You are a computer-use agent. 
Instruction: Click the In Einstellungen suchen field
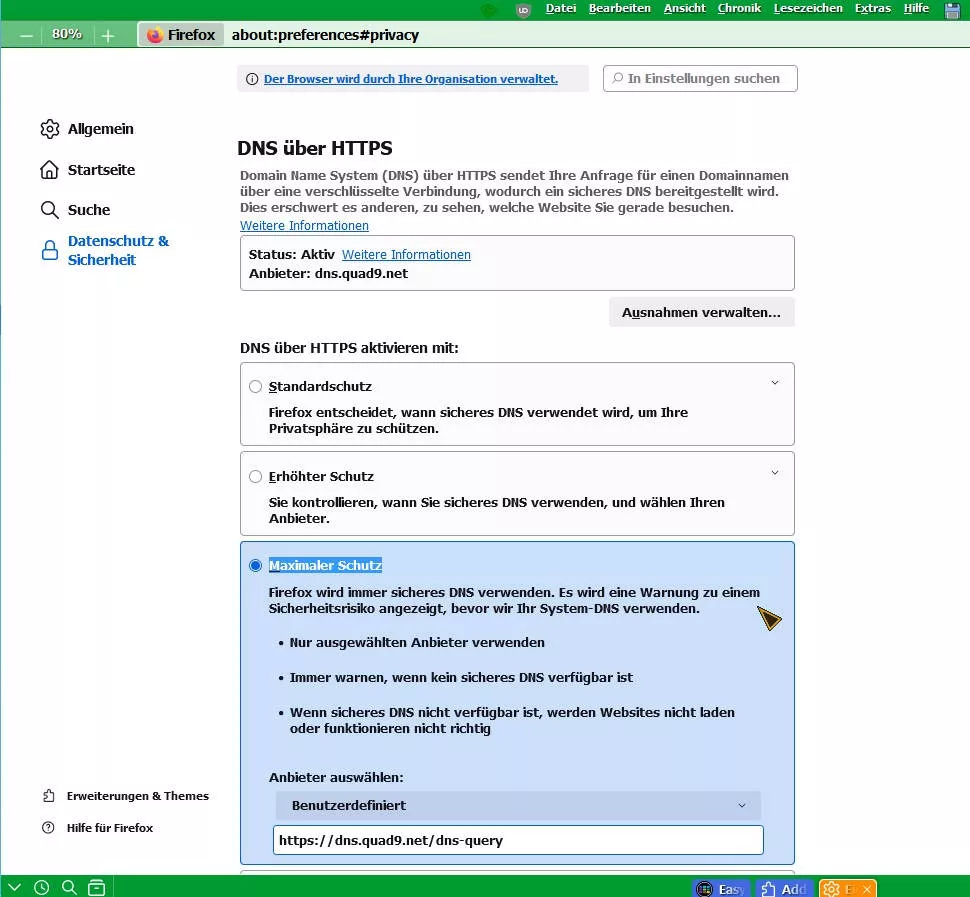[700, 79]
